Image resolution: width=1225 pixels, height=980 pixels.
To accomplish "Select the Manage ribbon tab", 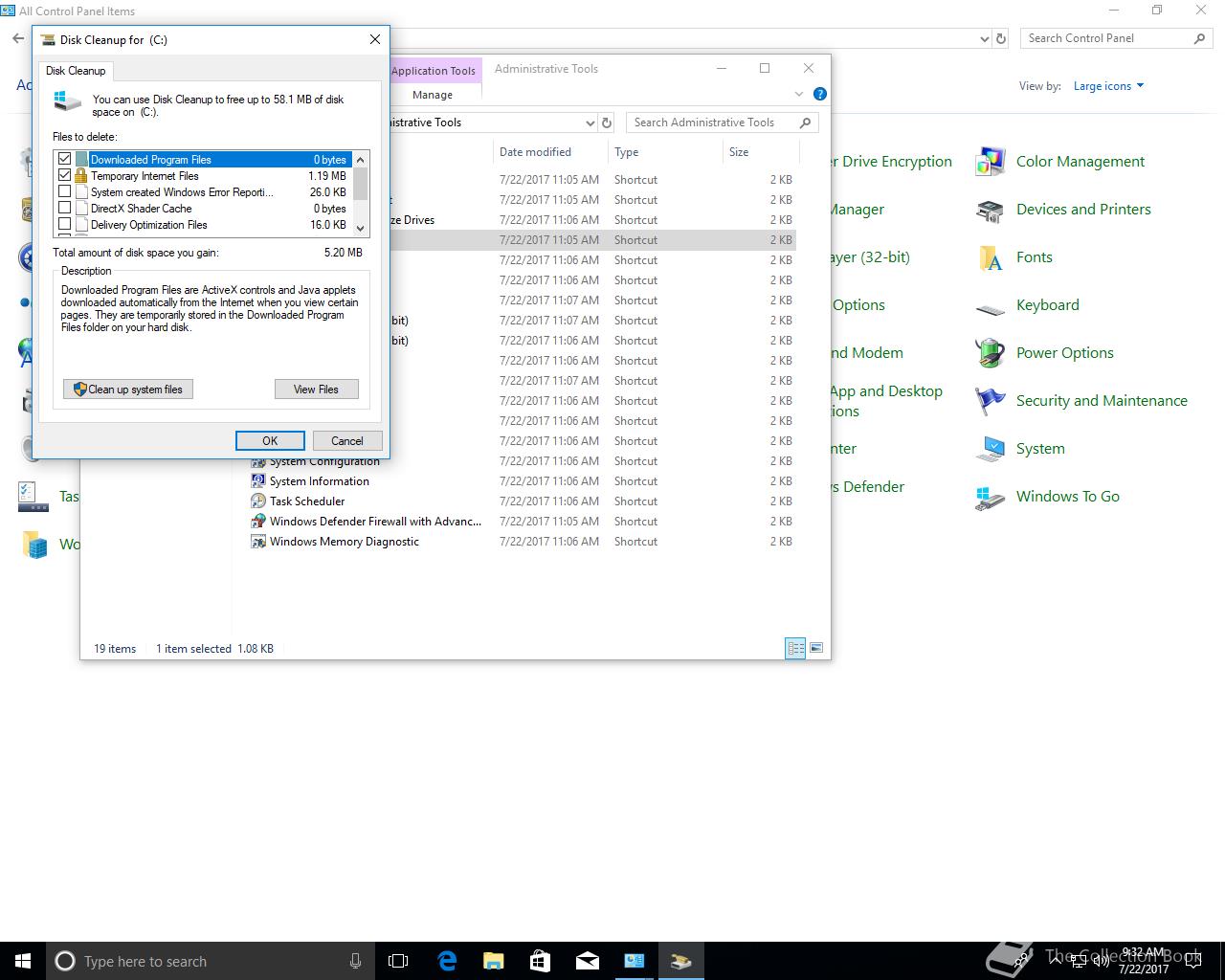I will click(433, 95).
